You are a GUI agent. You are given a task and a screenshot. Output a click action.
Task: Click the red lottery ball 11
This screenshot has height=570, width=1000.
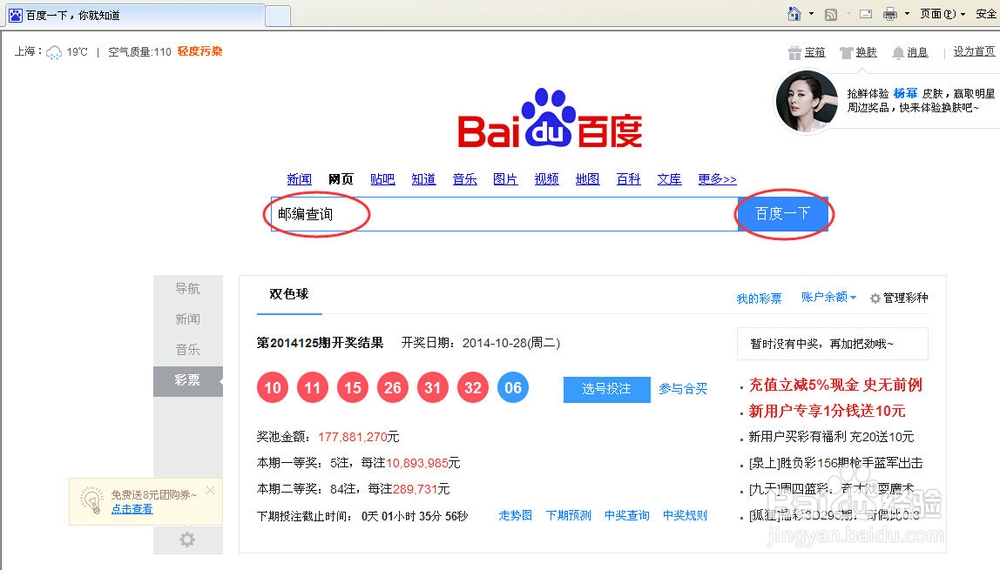point(312,388)
